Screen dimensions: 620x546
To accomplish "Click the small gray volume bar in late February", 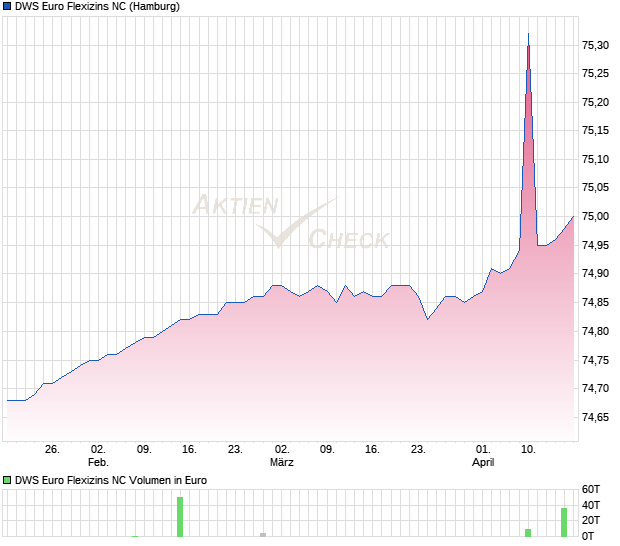I will pyautogui.click(x=263, y=535).
